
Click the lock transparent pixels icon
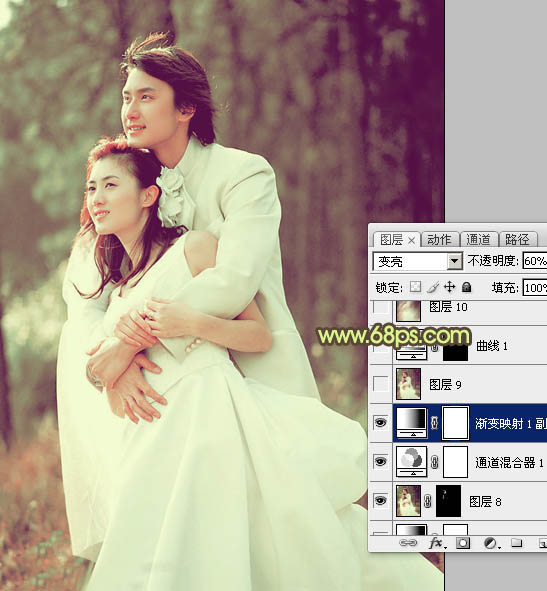click(x=415, y=287)
